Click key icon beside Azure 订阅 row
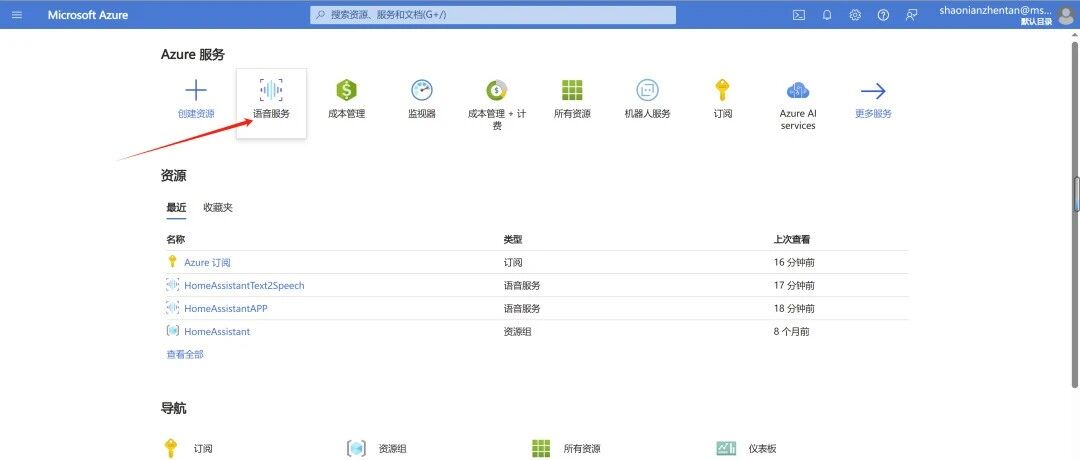 tap(173, 262)
